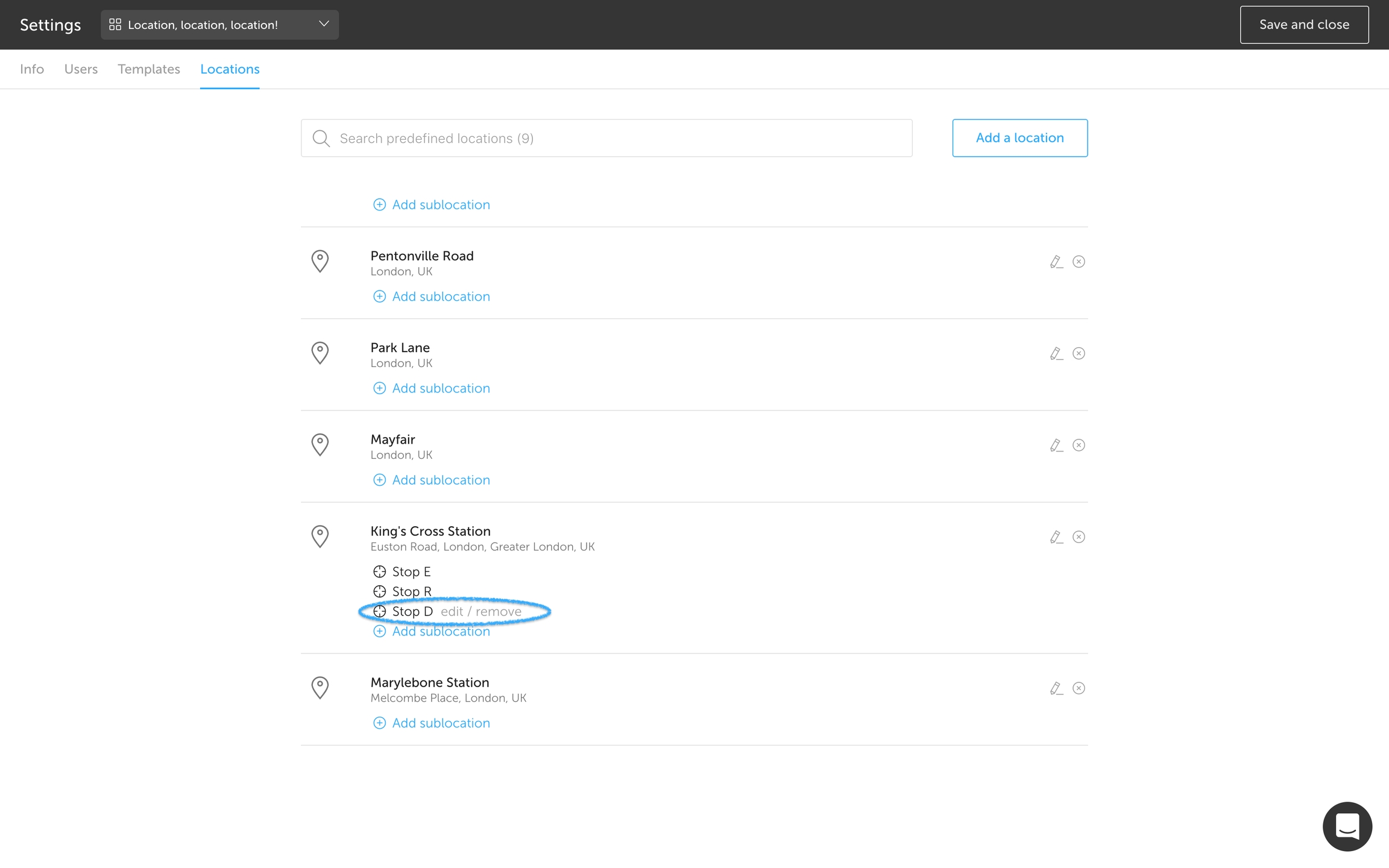
Task: Open the "Location, location, location!" project dropdown
Action: 219,25
